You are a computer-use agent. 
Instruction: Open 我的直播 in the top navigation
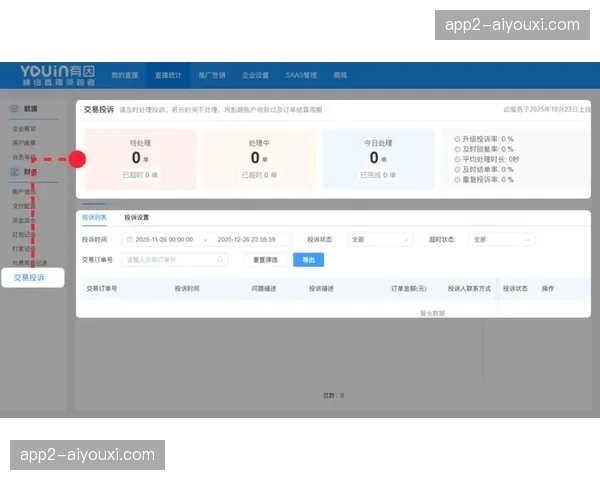125,75
